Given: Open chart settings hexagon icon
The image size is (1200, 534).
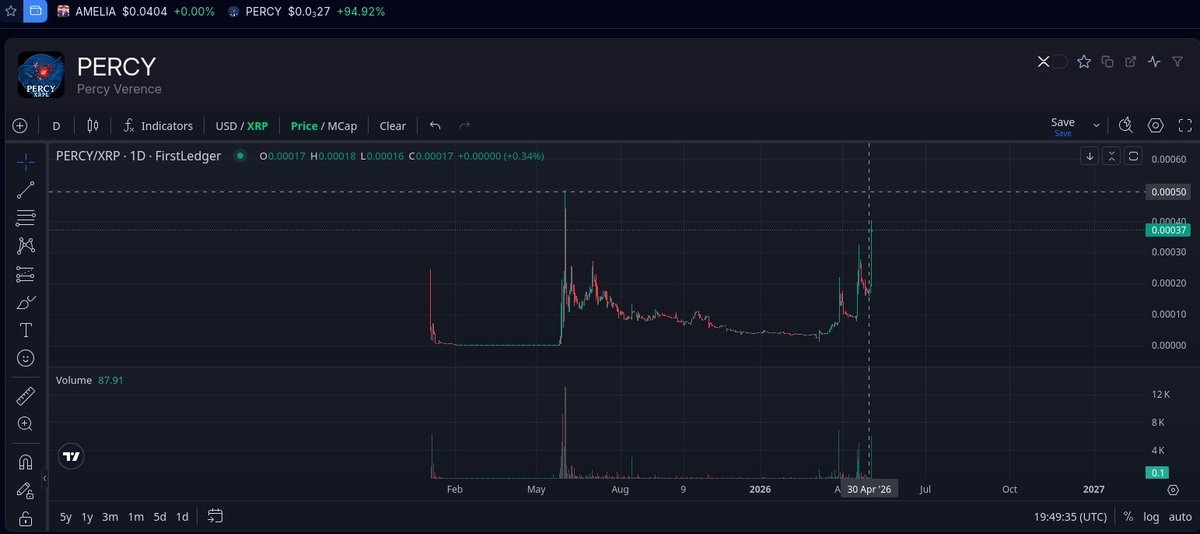Looking at the screenshot, I should click(x=1156, y=126).
